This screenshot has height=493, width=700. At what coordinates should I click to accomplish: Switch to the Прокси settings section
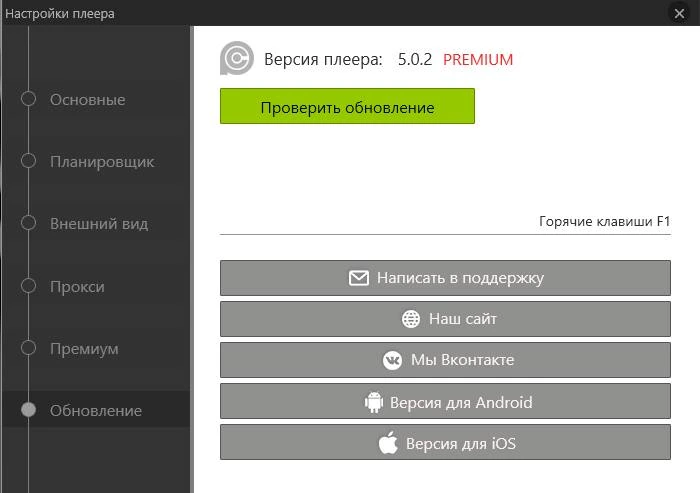[x=77, y=286]
